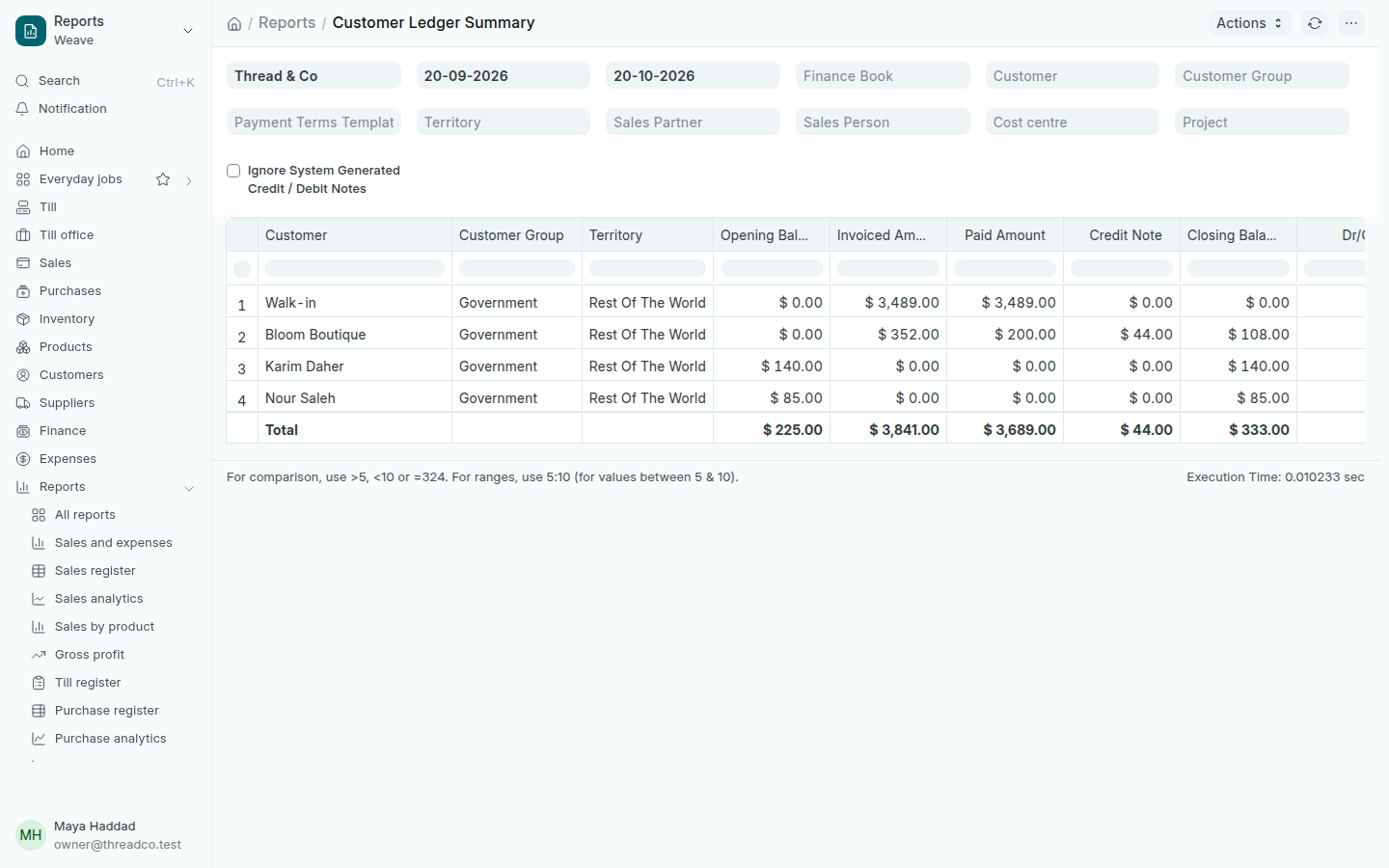
Task: Star the Everyday jobs shortcut
Action: pyautogui.click(x=163, y=179)
